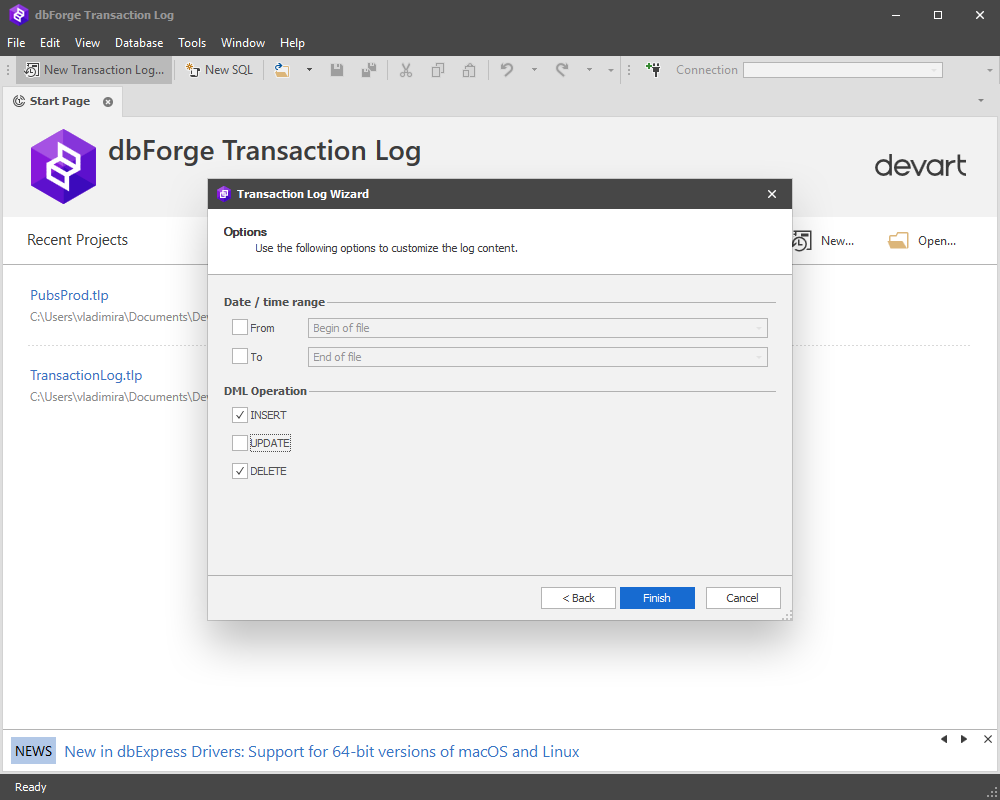
Task: Open the Connection toolbar overflow arrow
Action: pos(990,70)
